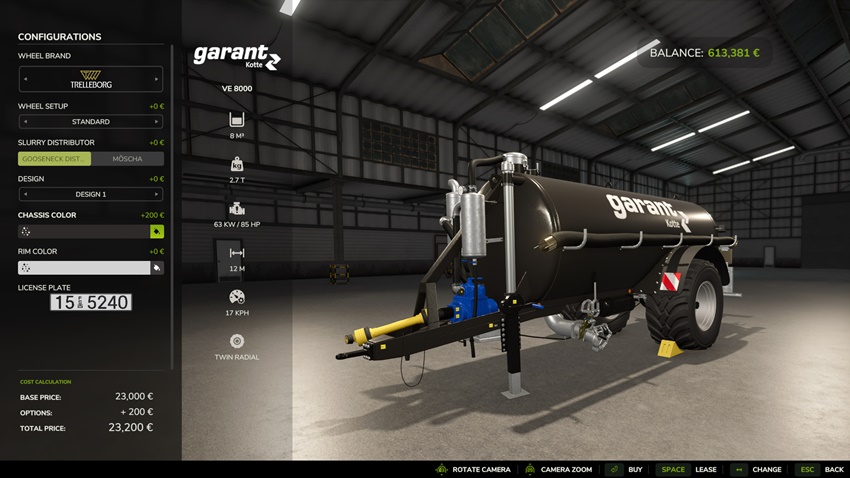Click the tank capacity 8 M³ icon
The width and height of the screenshot is (850, 478).
click(236, 119)
